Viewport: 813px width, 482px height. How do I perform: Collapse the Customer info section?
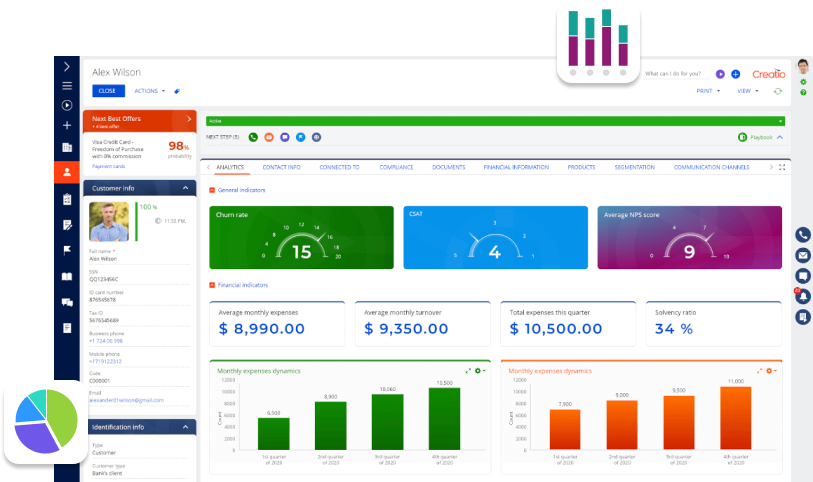(185, 188)
